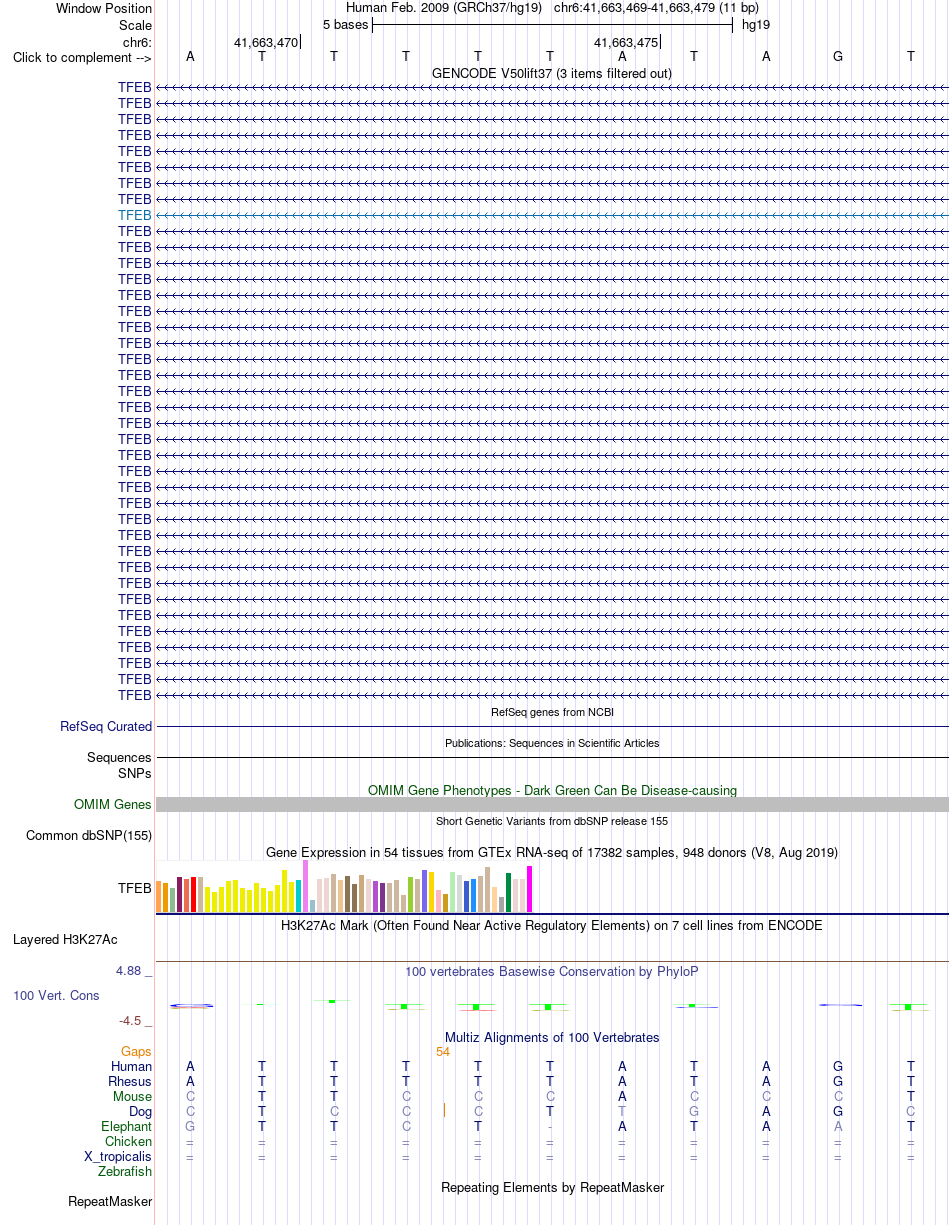The width and height of the screenshot is (950, 1225).
Task: Click the '100 Vert. Cons' label
Action: (x=56, y=996)
